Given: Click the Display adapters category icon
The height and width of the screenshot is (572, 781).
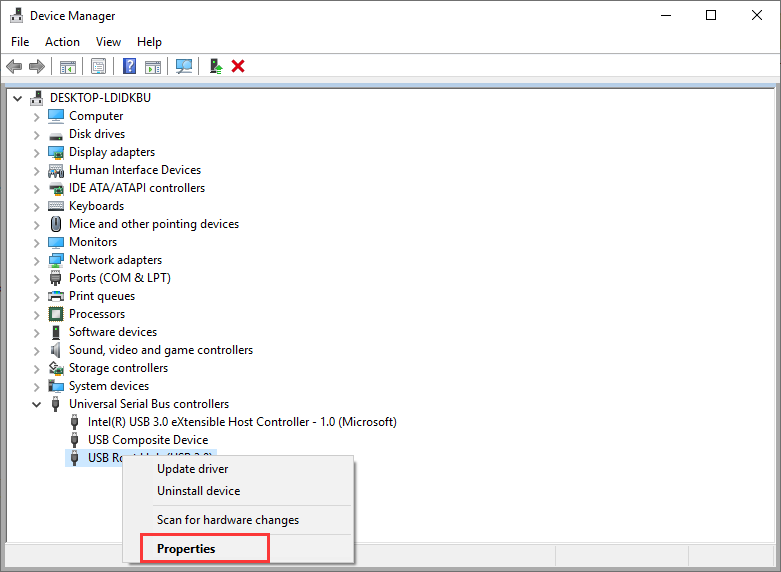Looking at the screenshot, I should [56, 152].
